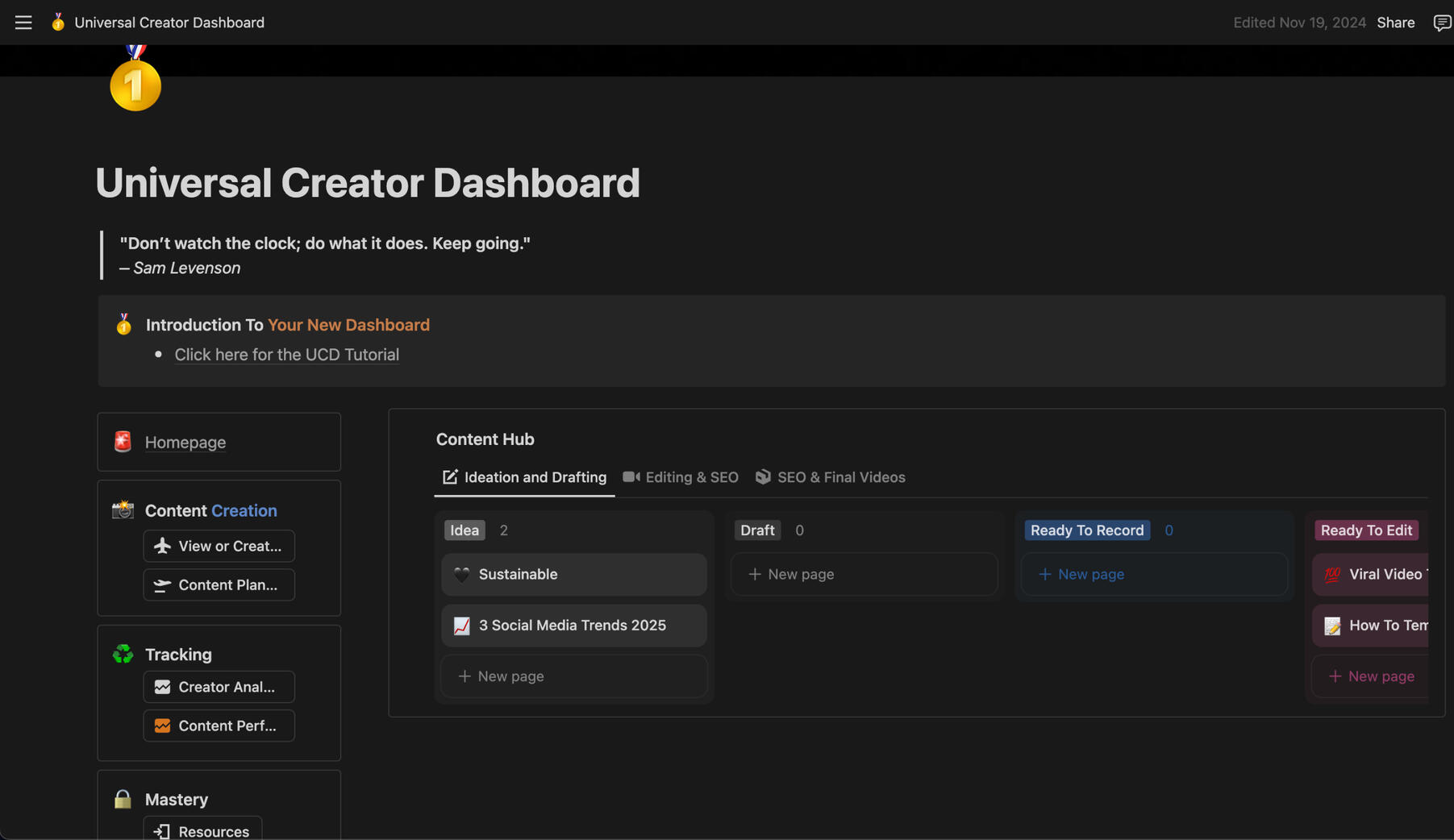1454x840 pixels.
Task: Select the Ideation and Drafting tab
Action: tap(525, 477)
